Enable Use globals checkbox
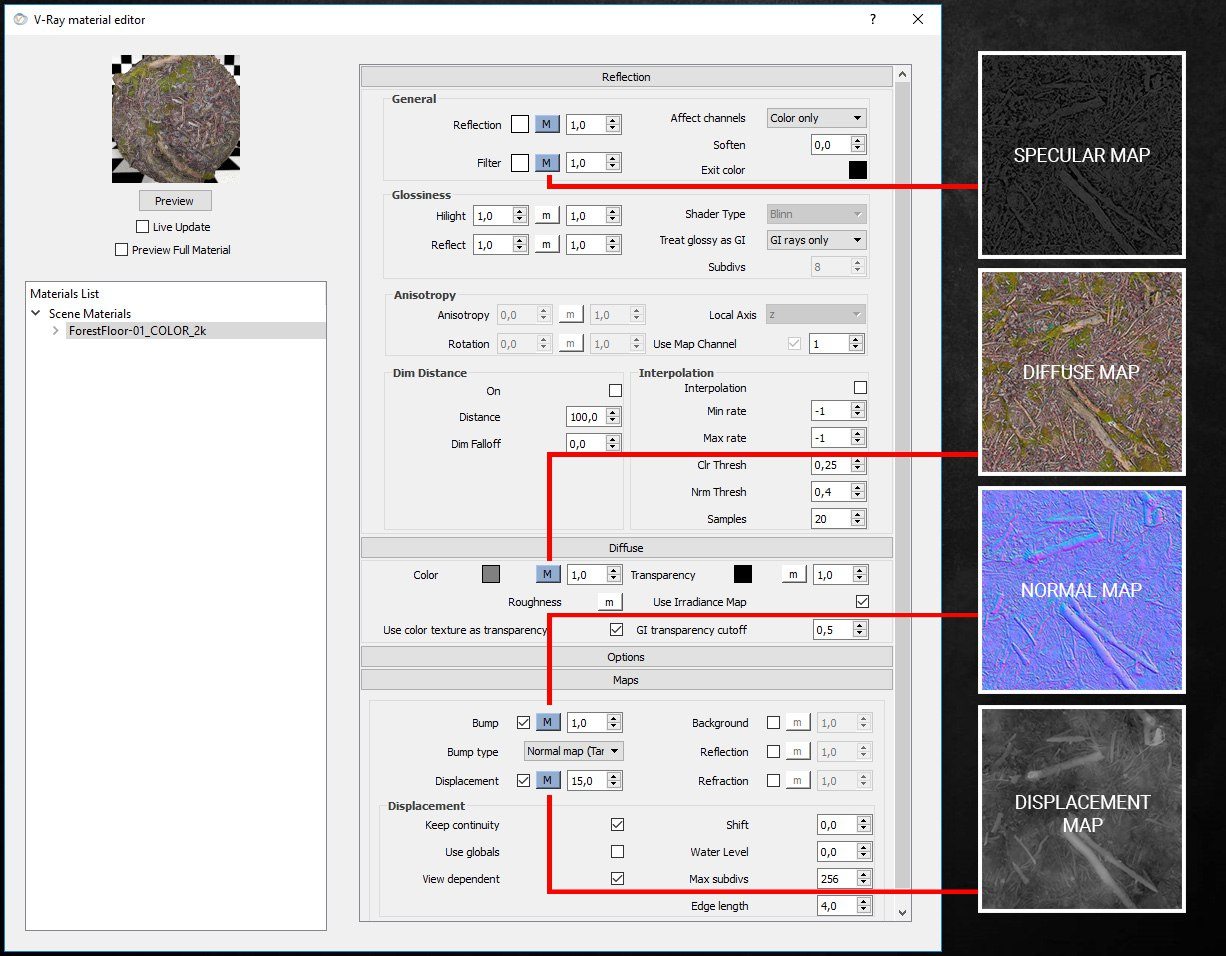 click(617, 852)
